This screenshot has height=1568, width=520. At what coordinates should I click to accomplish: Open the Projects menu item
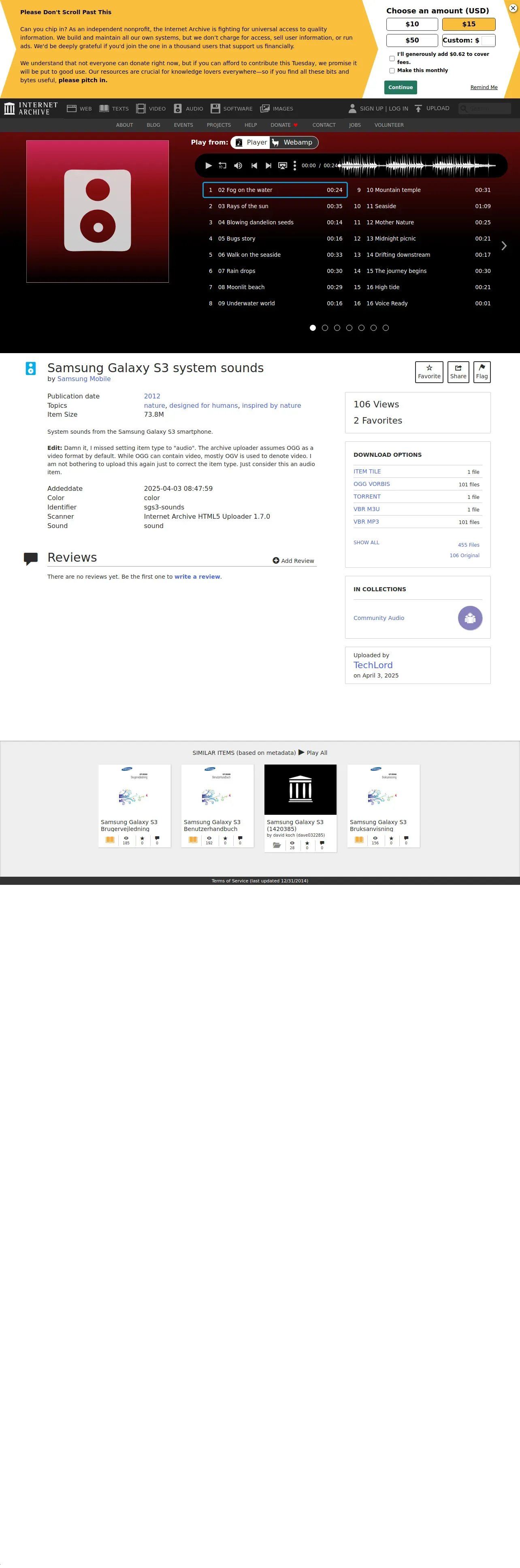point(219,126)
